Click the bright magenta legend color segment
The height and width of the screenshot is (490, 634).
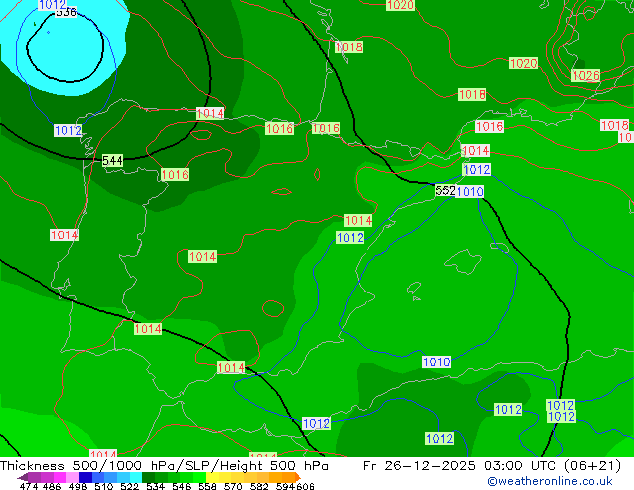(x=60, y=477)
